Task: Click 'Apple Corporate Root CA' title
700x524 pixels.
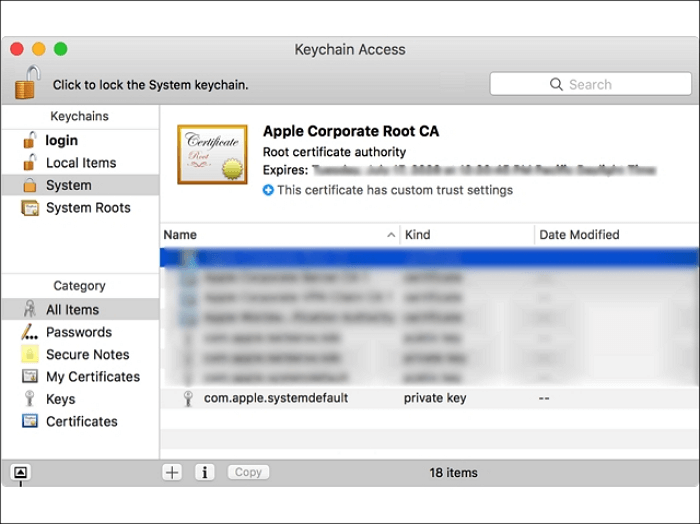Action: [351, 131]
